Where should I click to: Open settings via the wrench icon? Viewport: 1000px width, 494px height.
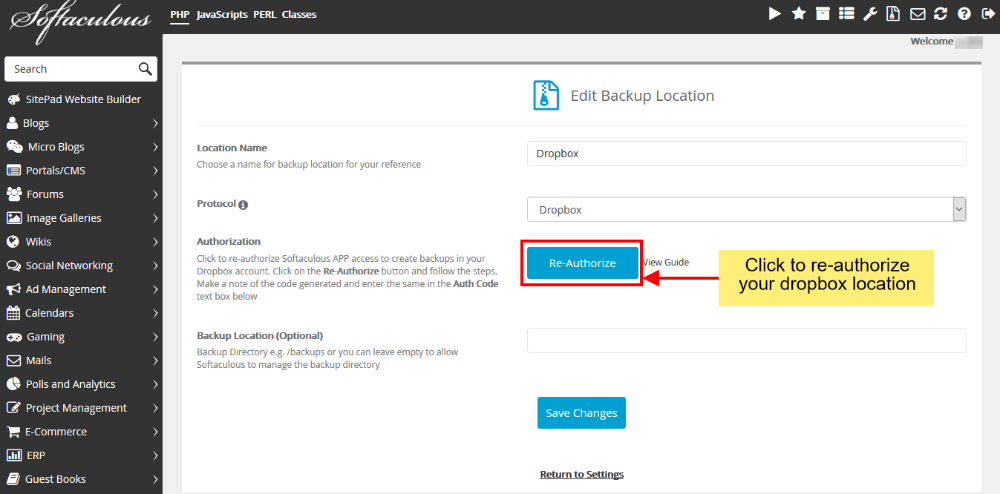870,13
